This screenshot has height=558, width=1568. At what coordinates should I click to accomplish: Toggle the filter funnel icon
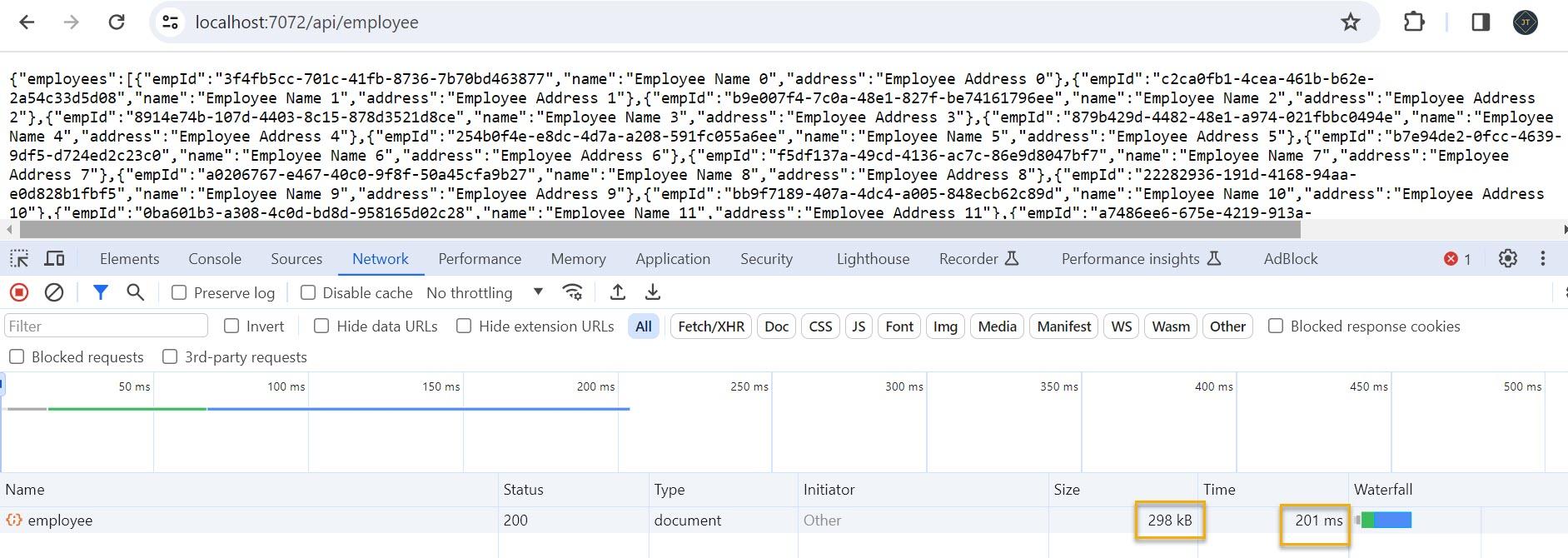(101, 292)
